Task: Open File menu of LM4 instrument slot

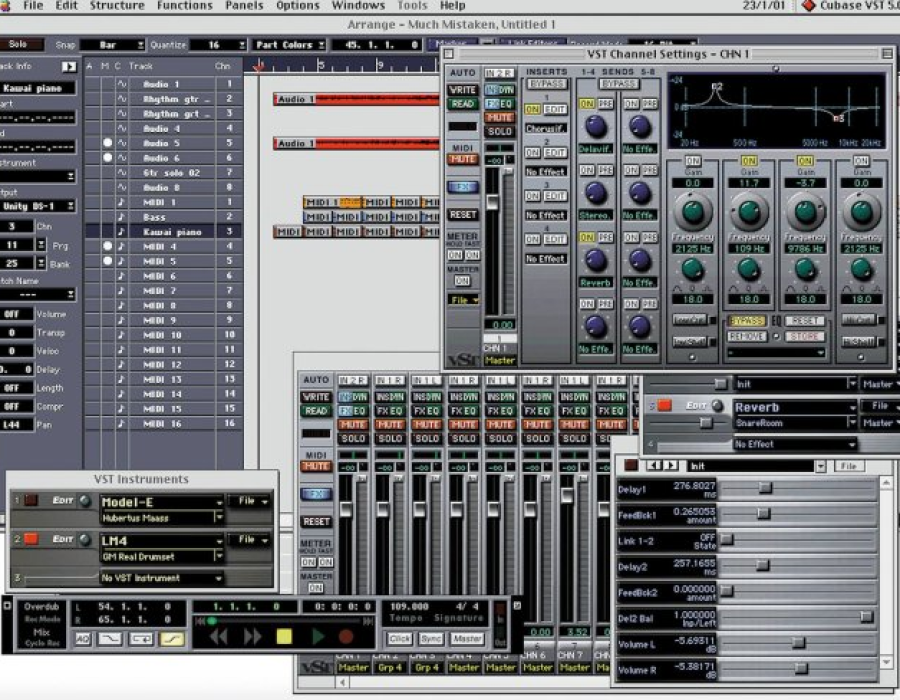Action: (249, 539)
